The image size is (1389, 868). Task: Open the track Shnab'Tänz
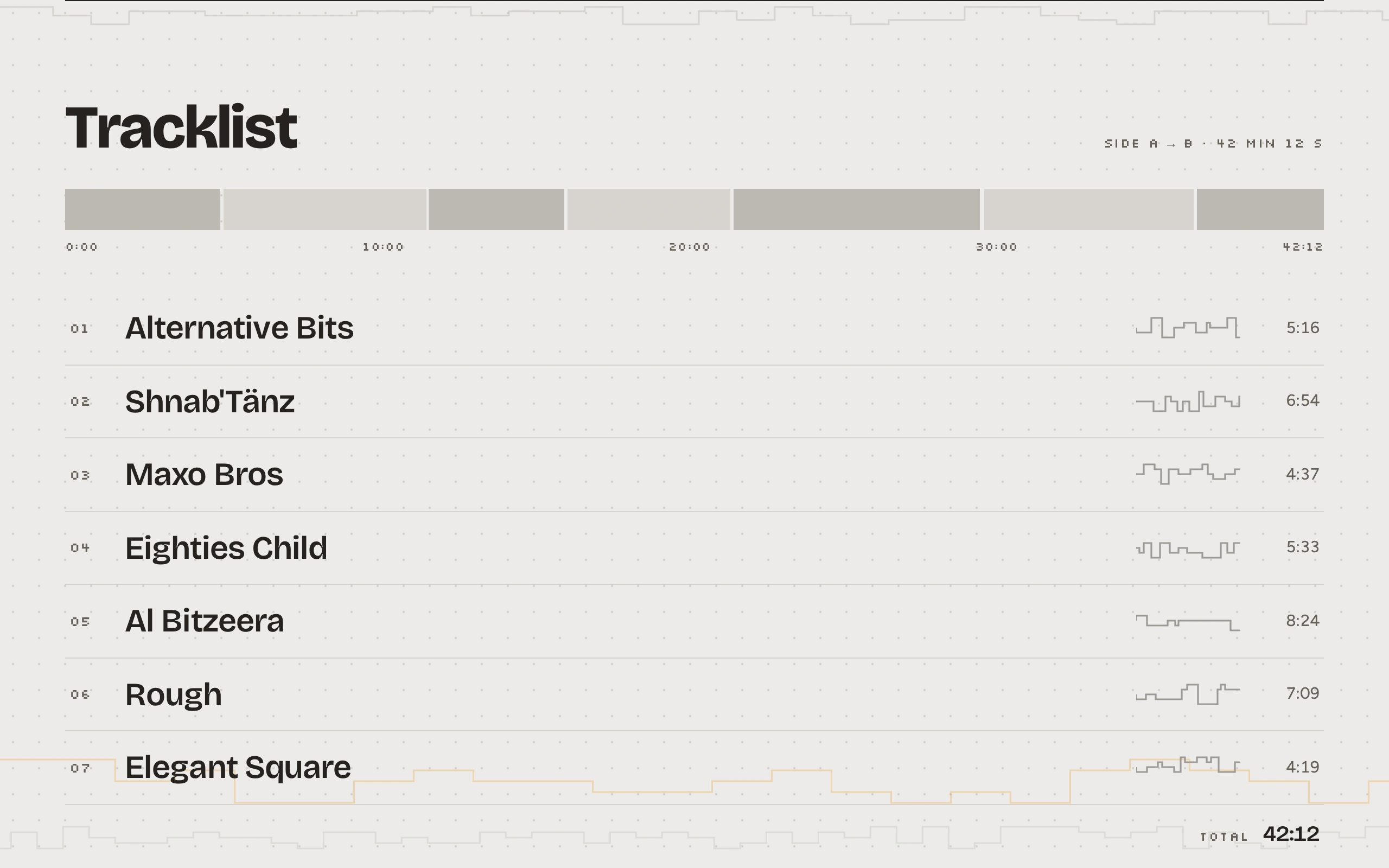210,401
